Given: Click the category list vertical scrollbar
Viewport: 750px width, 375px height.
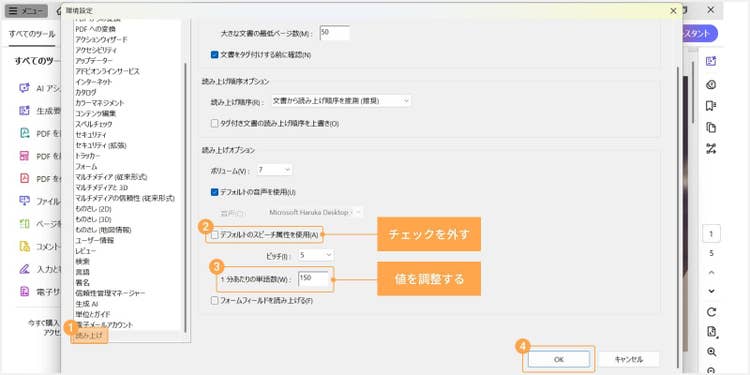Looking at the screenshot, I should [x=186, y=197].
